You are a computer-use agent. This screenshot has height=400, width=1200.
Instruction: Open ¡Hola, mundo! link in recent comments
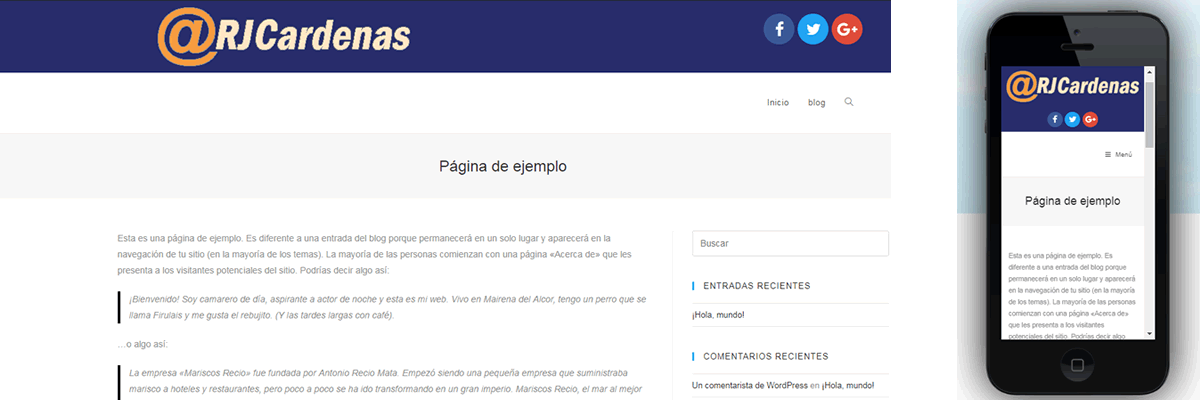pos(848,385)
